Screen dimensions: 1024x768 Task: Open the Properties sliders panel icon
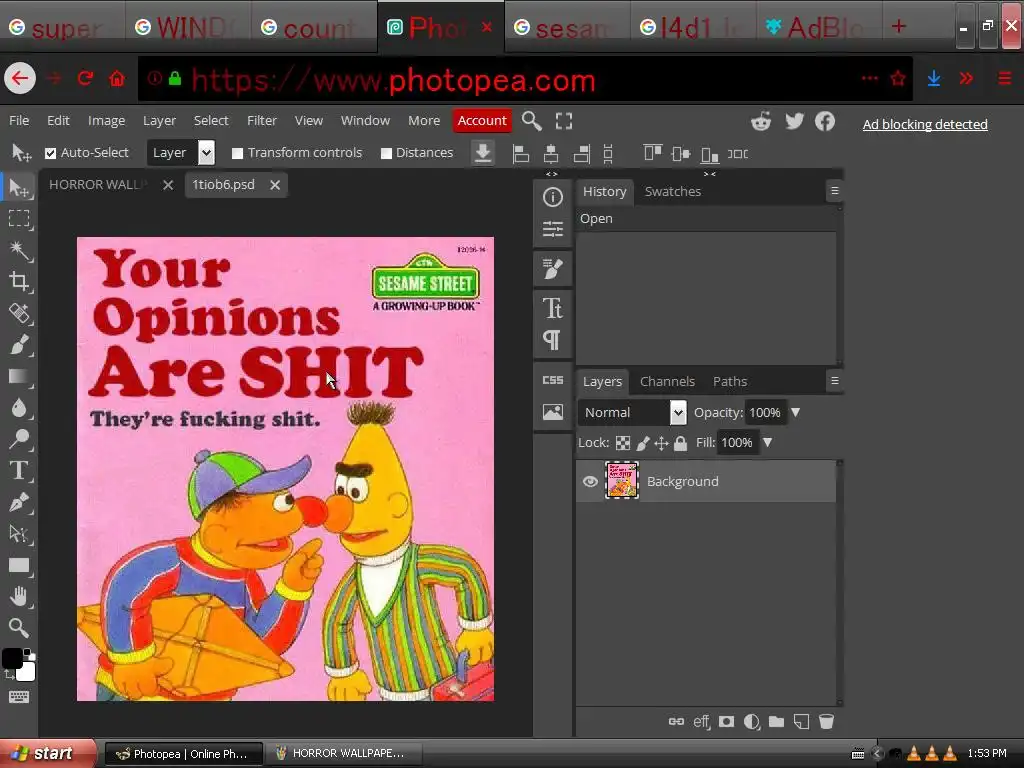(x=552, y=229)
